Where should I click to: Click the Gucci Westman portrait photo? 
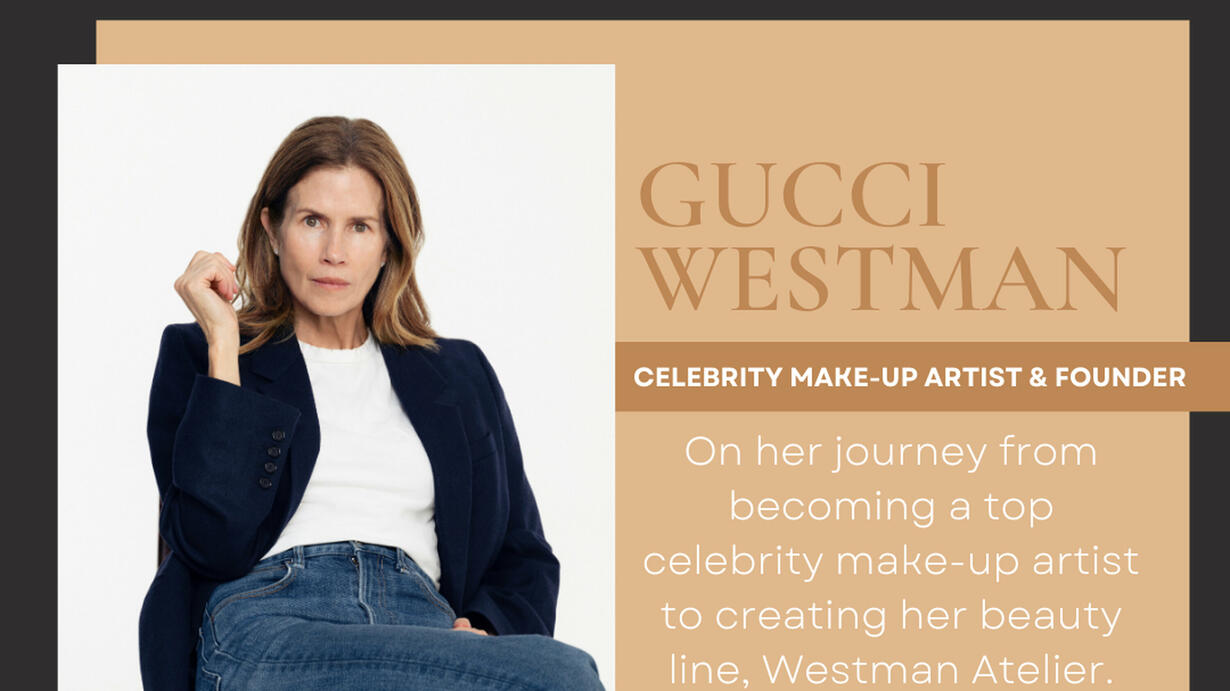click(x=336, y=377)
